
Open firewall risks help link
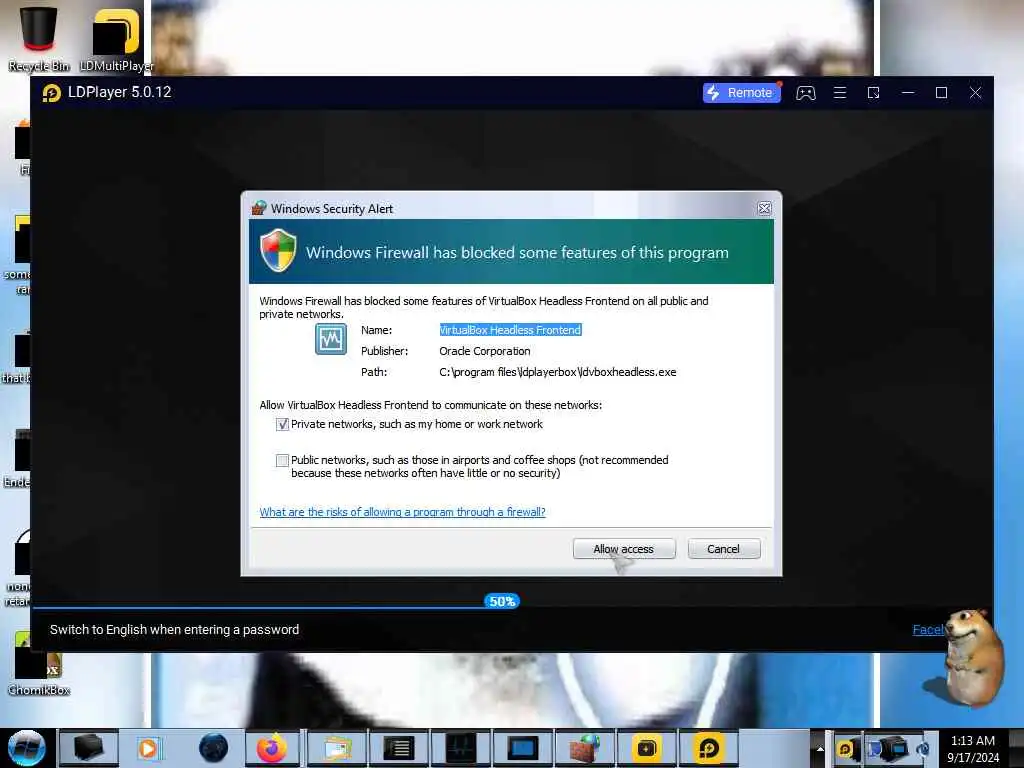[x=402, y=512]
